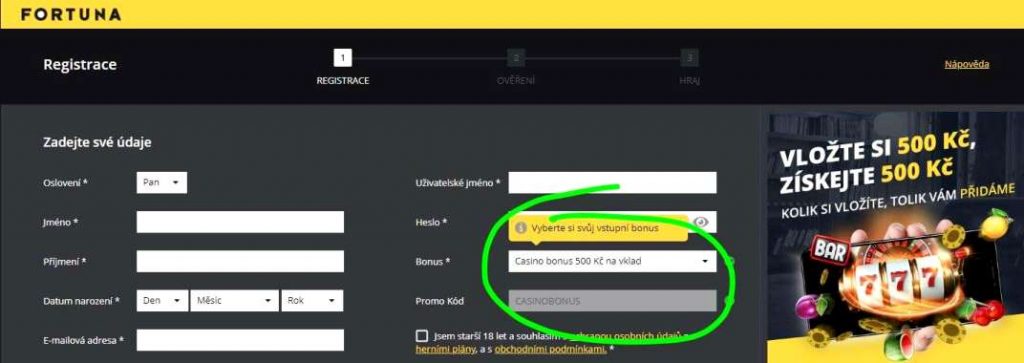Open the Den day dropdown
1024x363 pixels.
(162, 300)
